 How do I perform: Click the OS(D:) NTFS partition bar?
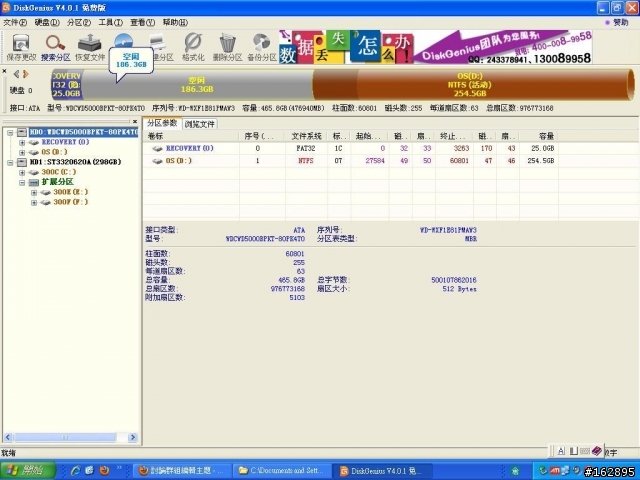click(473, 85)
